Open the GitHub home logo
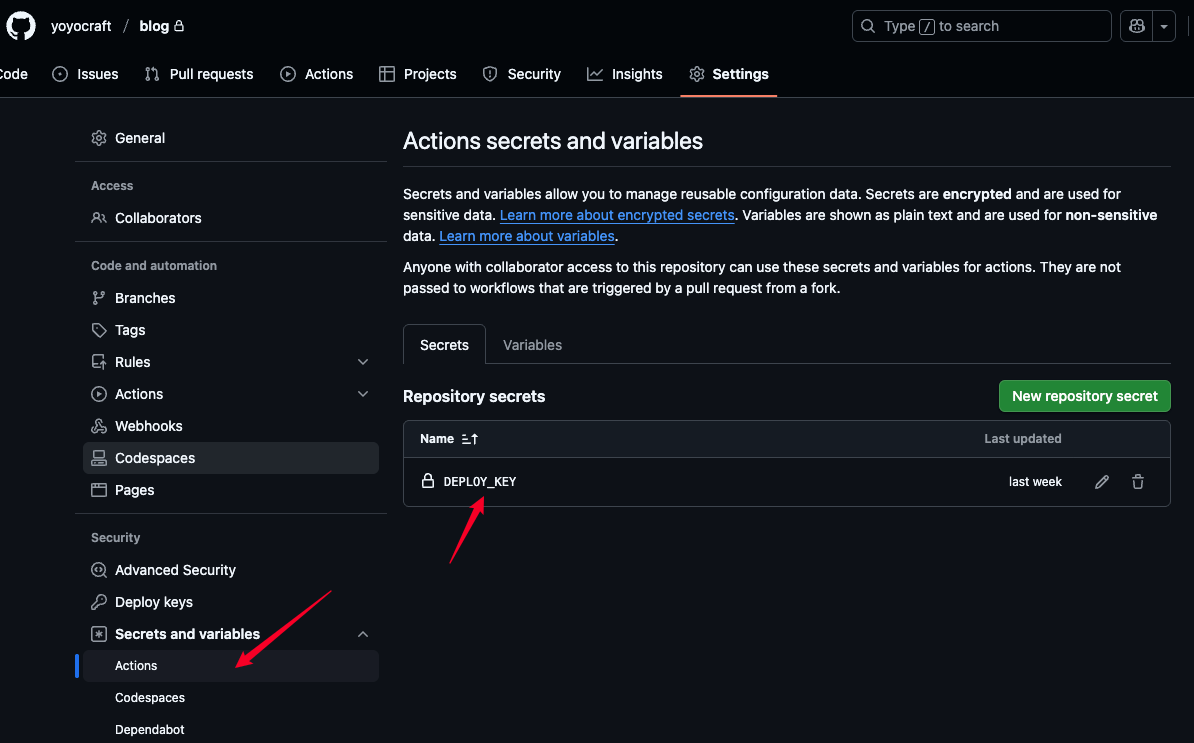 coord(21,26)
